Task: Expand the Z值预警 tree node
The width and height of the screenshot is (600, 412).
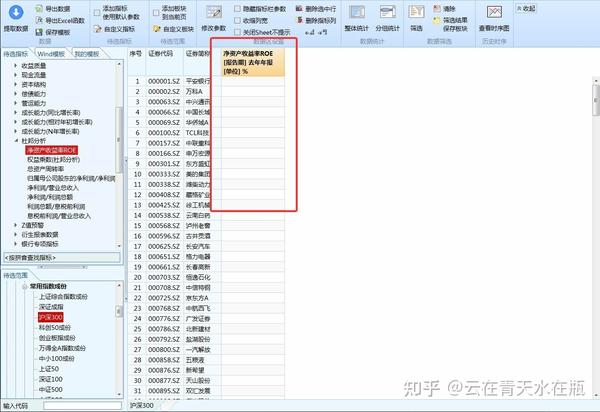Action: tap(16, 225)
